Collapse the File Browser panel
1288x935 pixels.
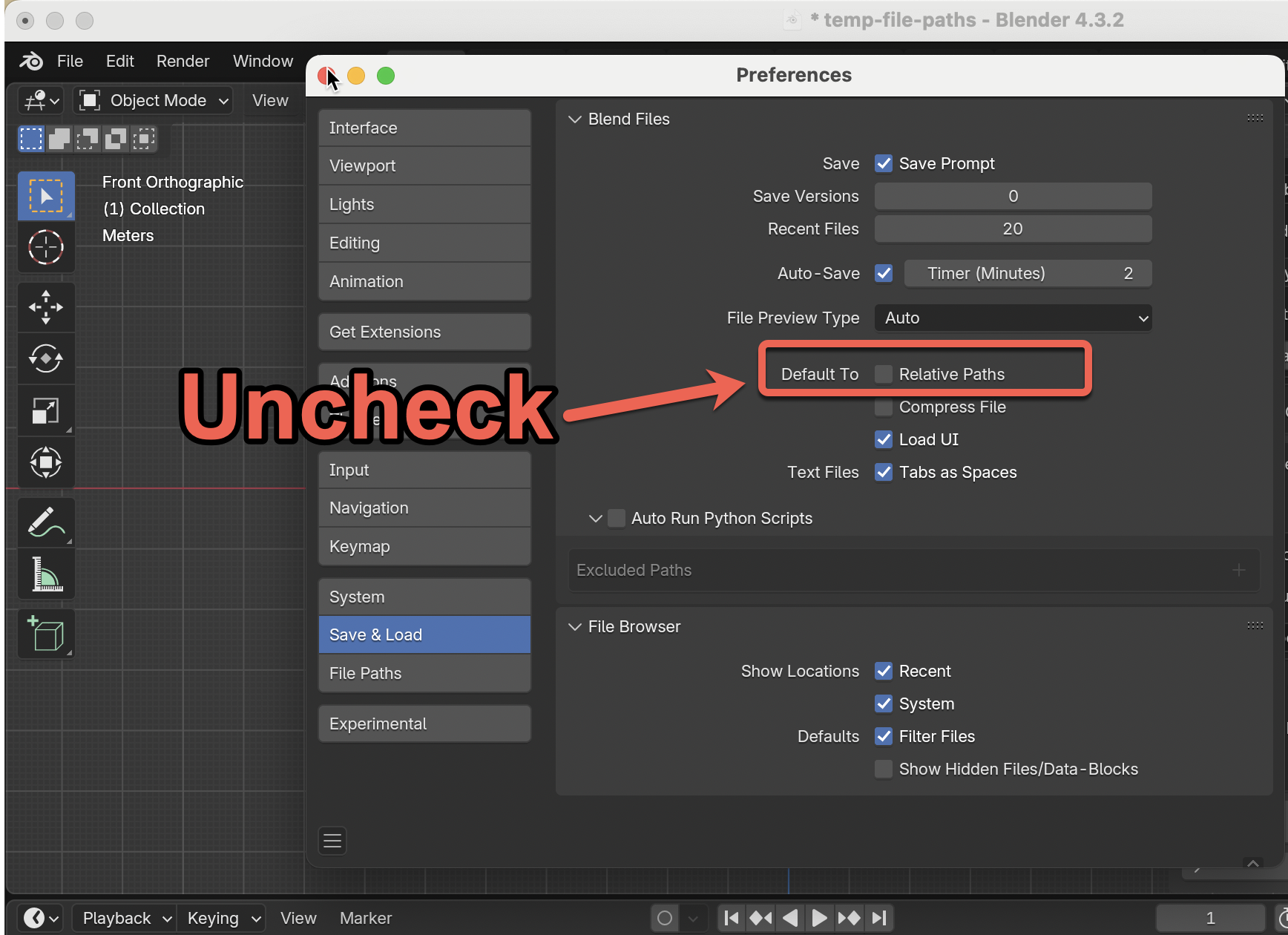pos(574,626)
